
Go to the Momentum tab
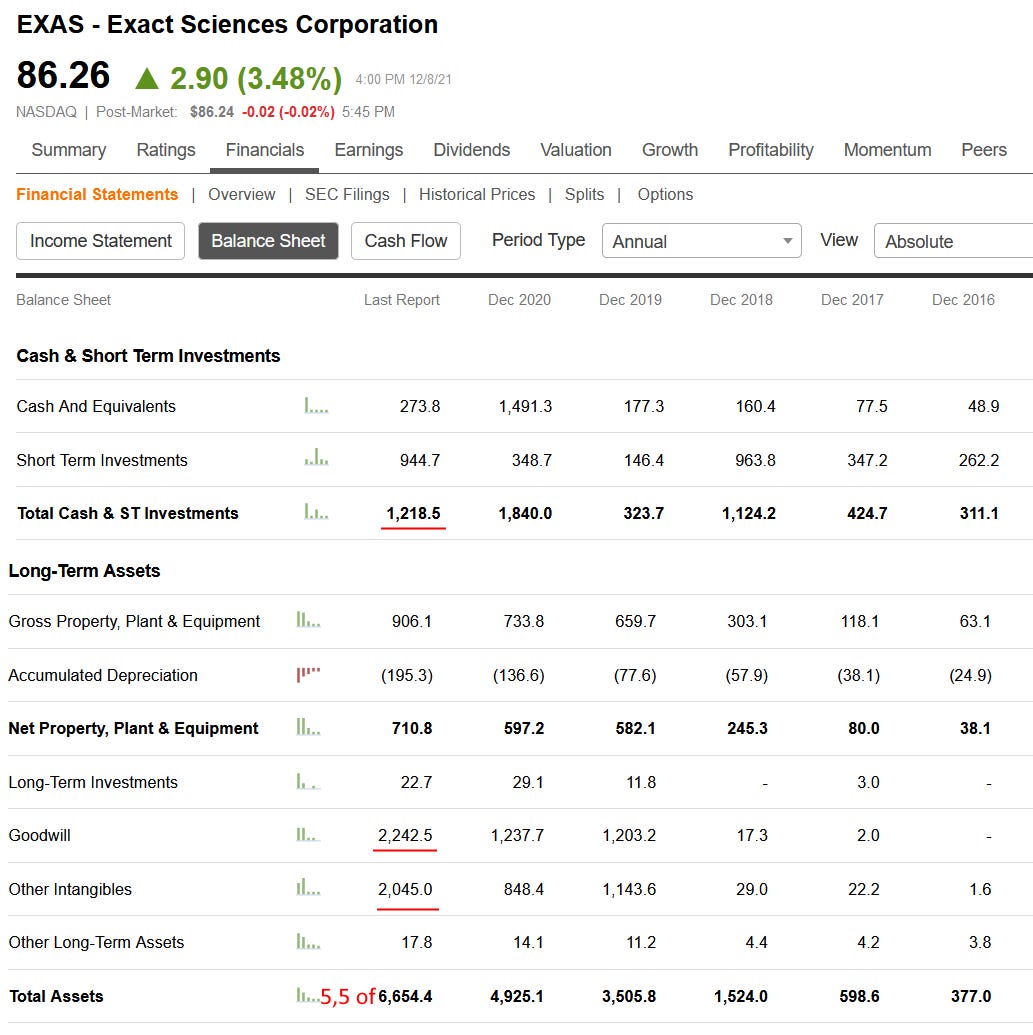887,150
